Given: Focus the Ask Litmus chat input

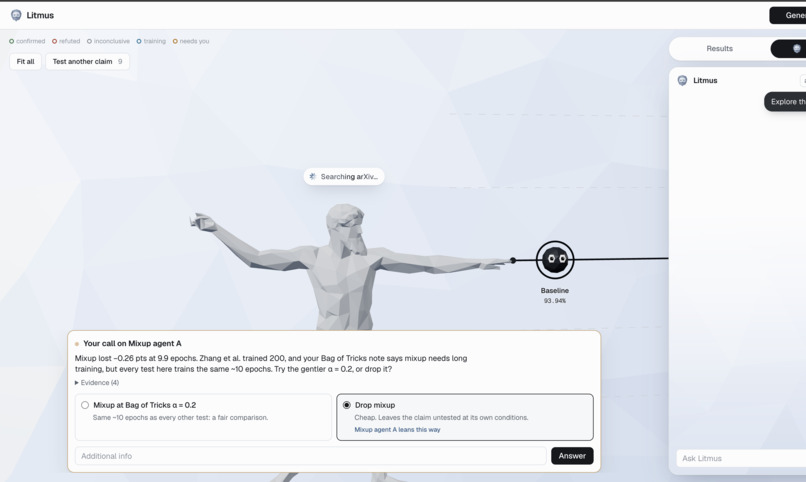Looking at the screenshot, I should pos(741,458).
